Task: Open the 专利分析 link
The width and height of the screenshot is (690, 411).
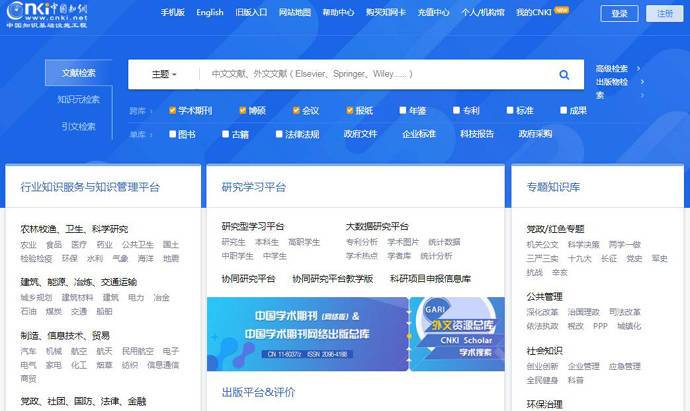Action: point(362,242)
